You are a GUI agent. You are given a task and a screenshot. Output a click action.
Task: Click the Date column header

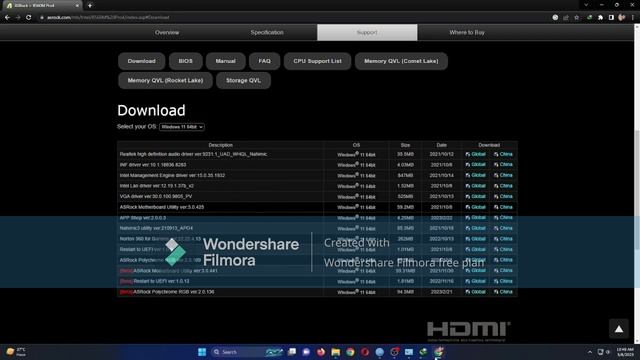[441, 145]
